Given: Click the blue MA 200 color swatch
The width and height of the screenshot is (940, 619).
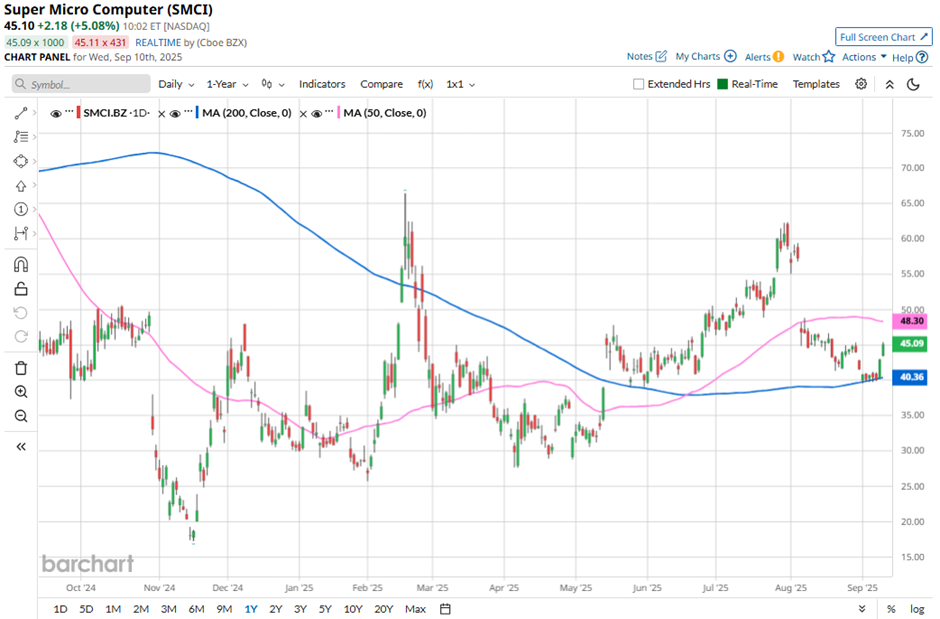Looking at the screenshot, I should [197, 113].
